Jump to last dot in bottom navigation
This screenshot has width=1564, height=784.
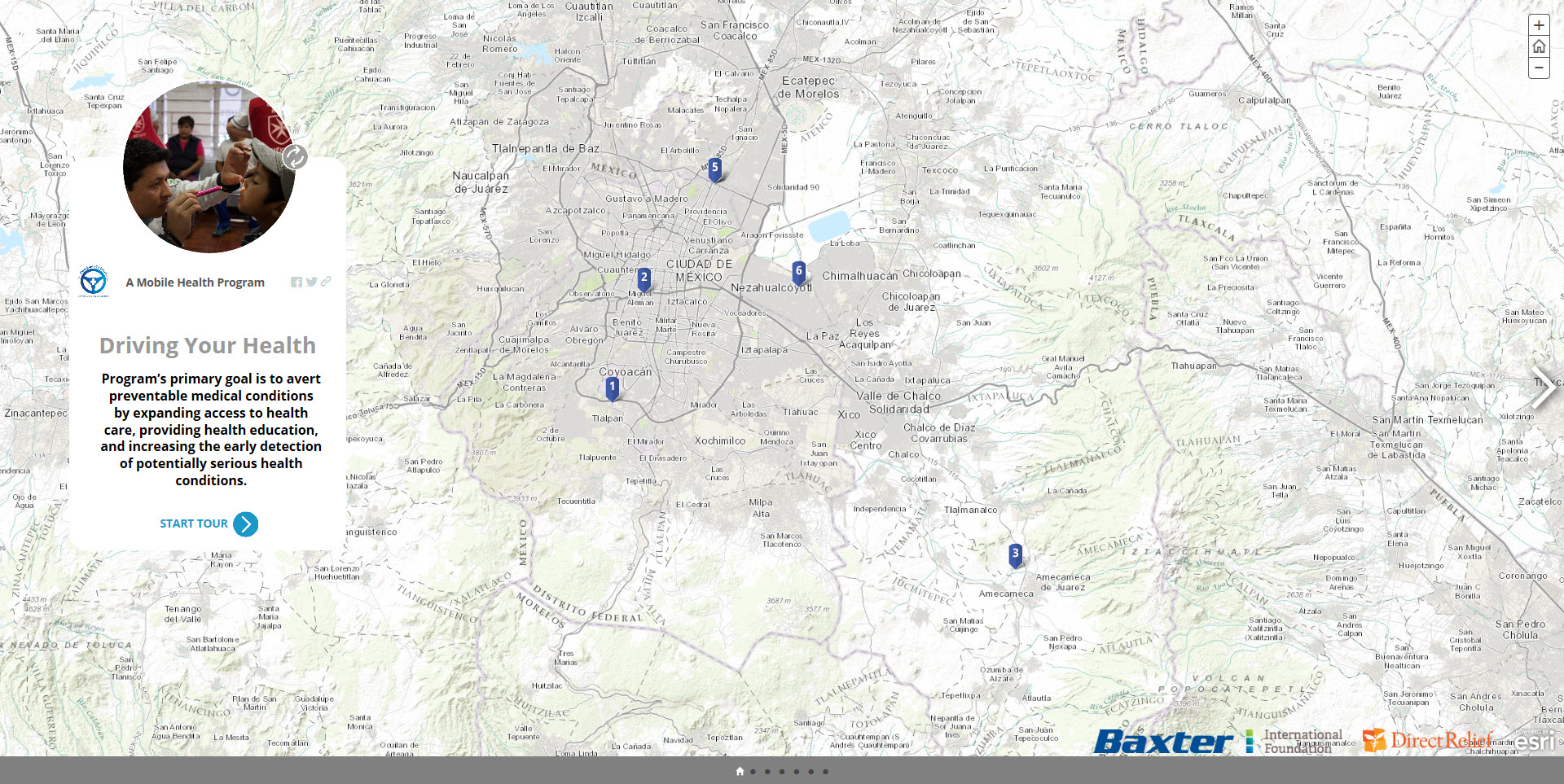coord(825,772)
